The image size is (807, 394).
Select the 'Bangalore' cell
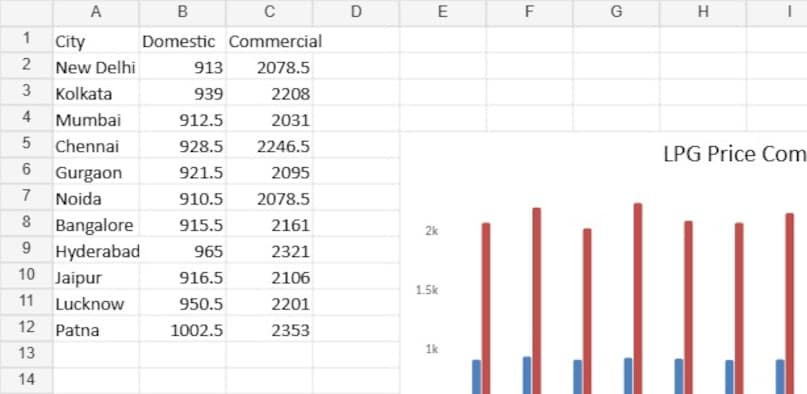[x=96, y=223]
